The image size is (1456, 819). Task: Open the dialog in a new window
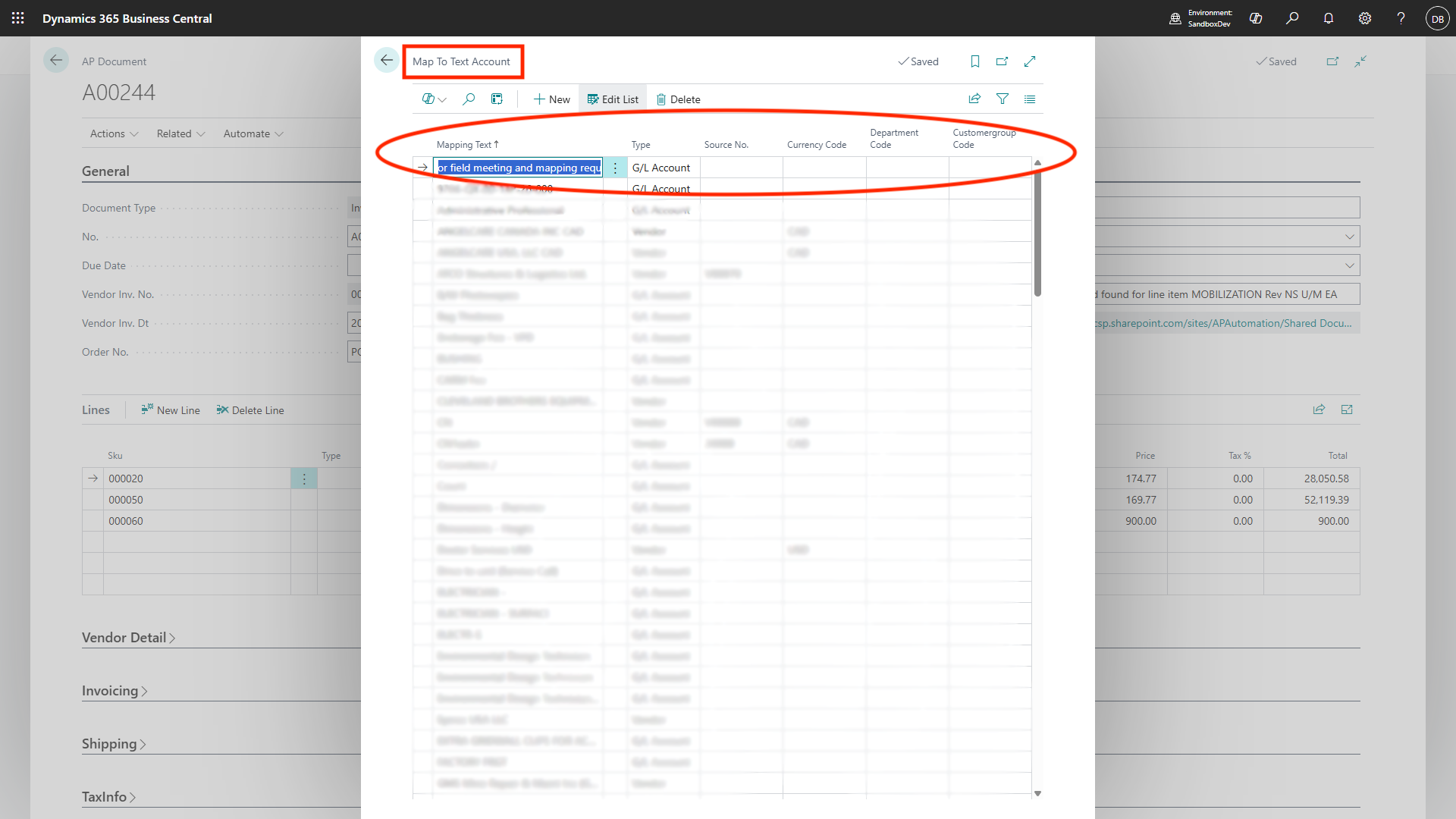click(x=1002, y=61)
